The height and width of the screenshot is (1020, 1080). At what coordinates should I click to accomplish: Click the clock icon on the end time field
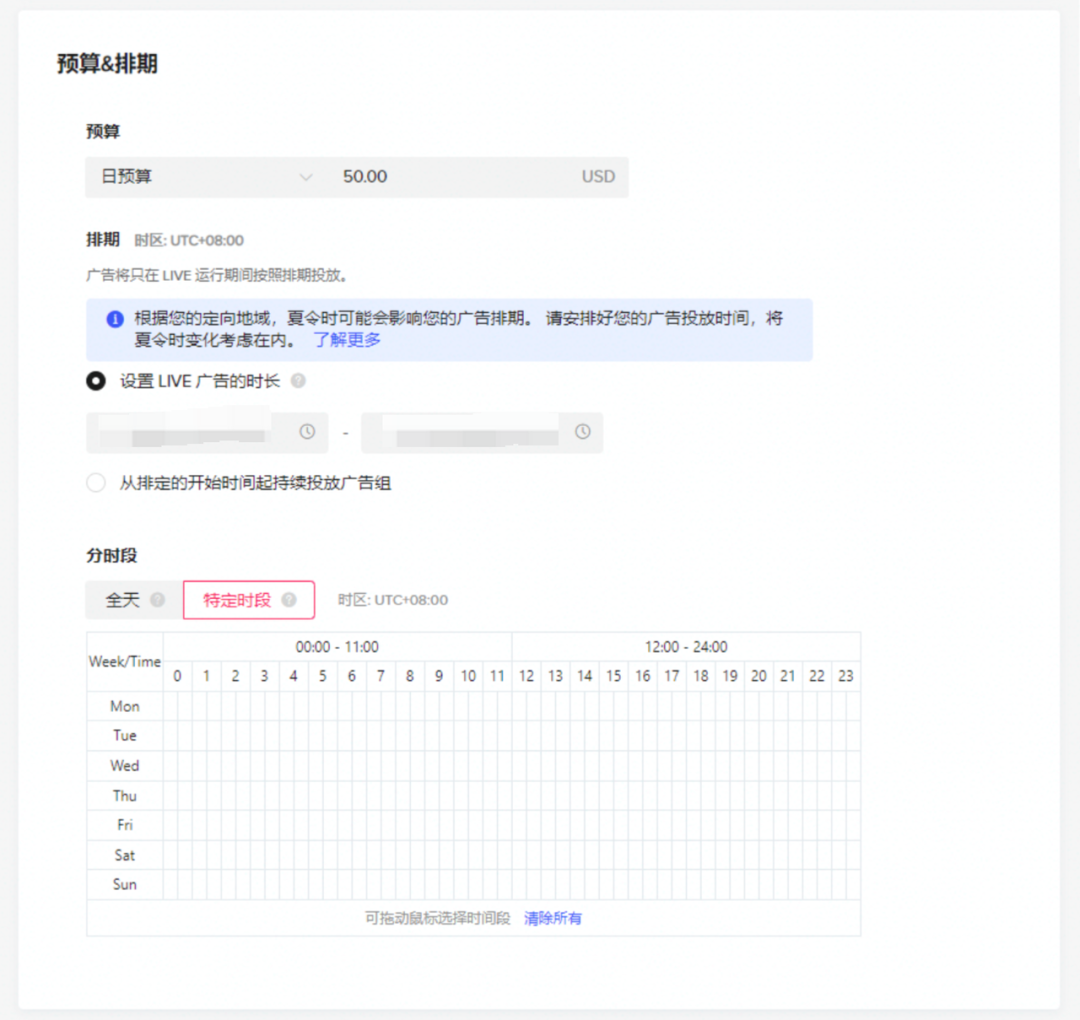coord(581,431)
